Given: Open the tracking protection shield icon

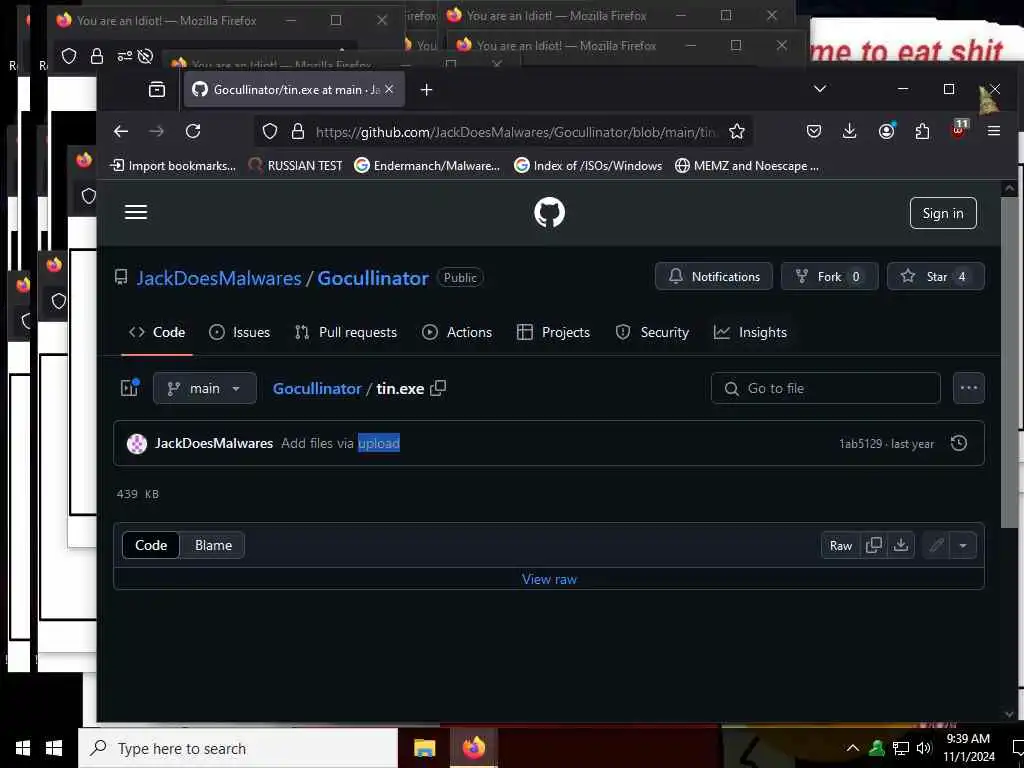Looking at the screenshot, I should [x=270, y=131].
